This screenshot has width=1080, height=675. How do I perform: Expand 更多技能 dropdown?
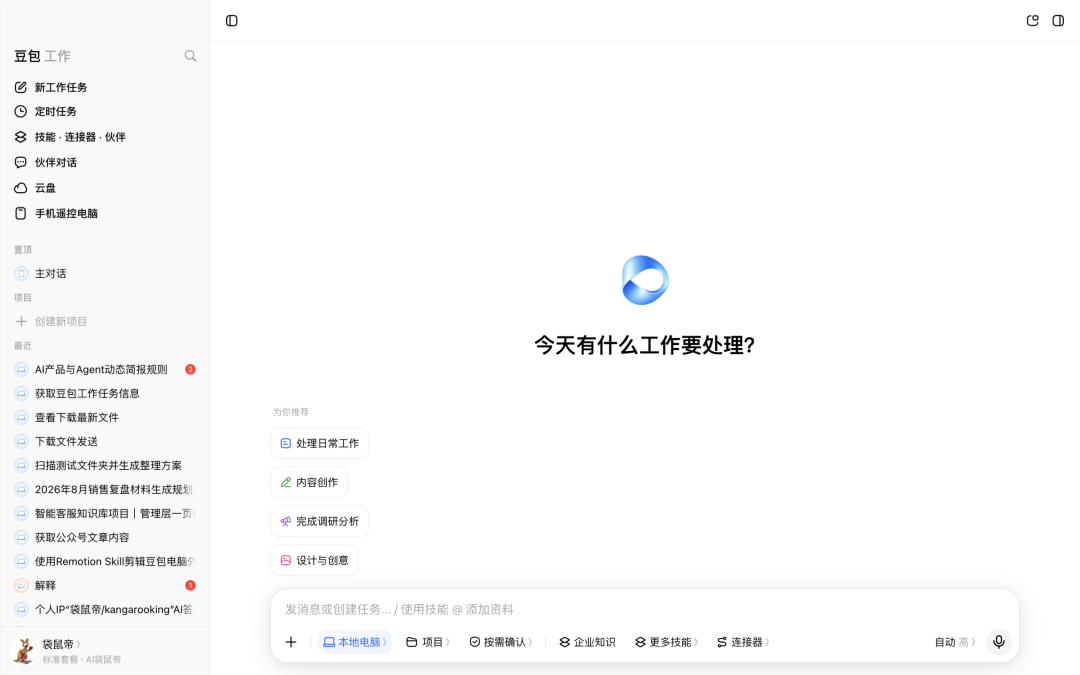click(666, 642)
